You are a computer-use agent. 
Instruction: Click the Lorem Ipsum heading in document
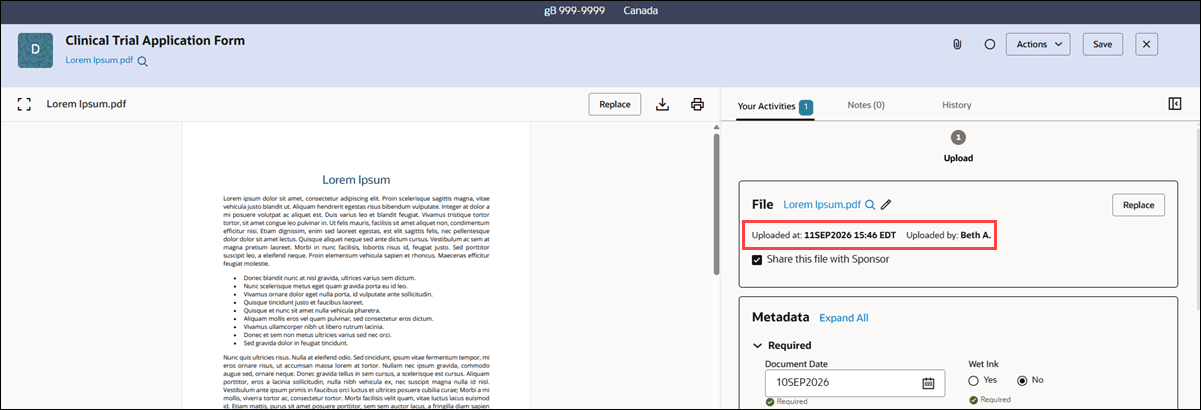coord(355,180)
